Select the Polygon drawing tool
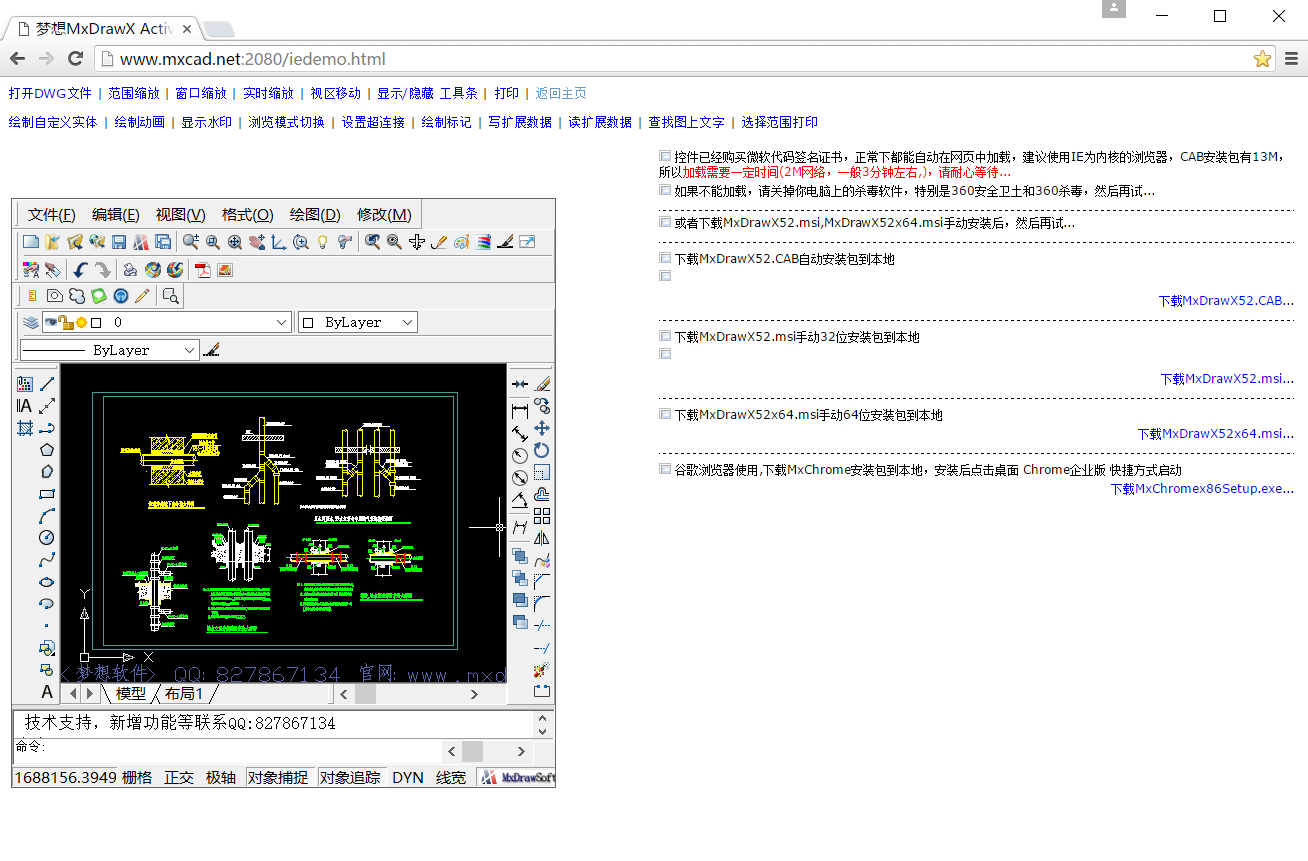This screenshot has width=1308, height=861. click(x=47, y=449)
